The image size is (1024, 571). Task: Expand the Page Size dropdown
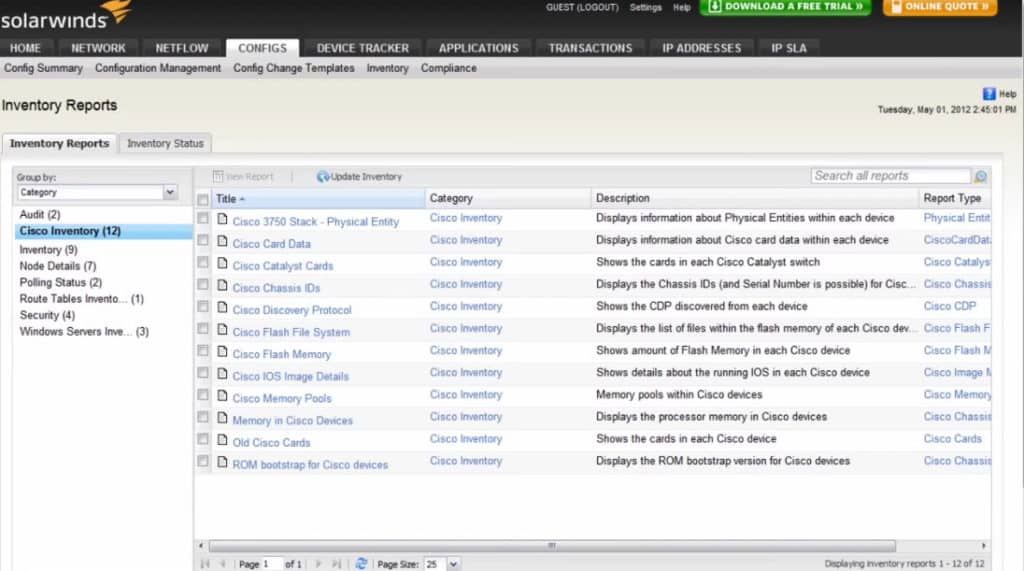click(453, 563)
